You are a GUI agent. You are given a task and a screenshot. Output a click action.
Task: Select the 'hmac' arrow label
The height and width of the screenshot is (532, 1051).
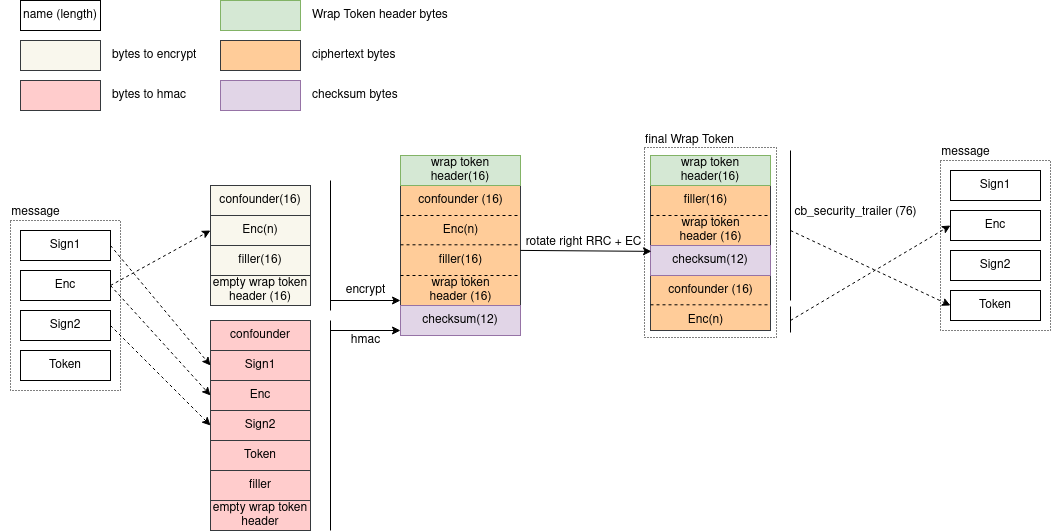(365, 340)
